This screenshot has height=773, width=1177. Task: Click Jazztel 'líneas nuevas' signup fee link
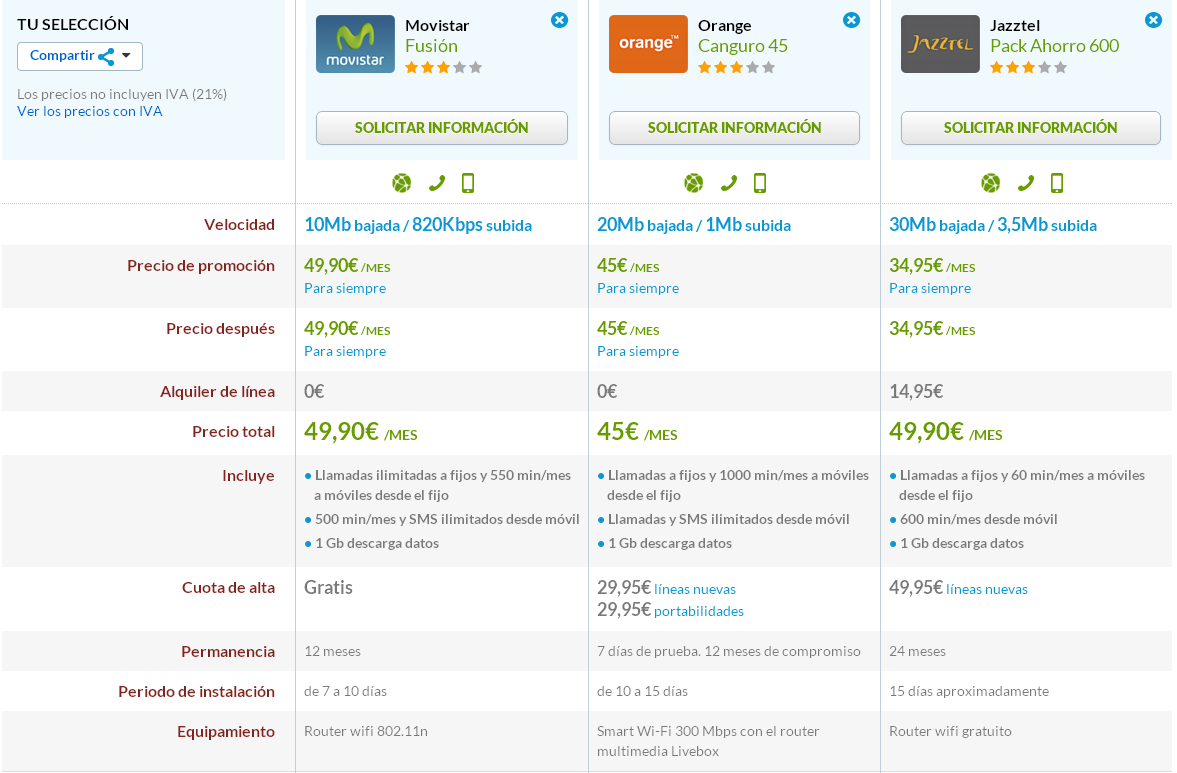tap(986, 589)
